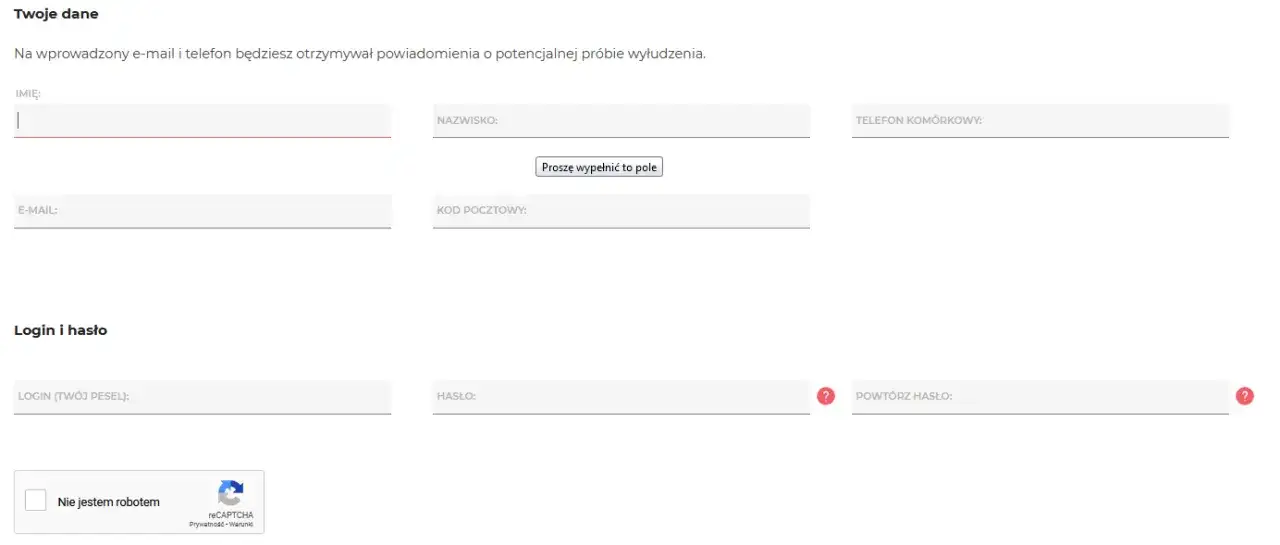
Task: Click the 'Nie jestem robotem' label text
Action: pyautogui.click(x=108, y=502)
